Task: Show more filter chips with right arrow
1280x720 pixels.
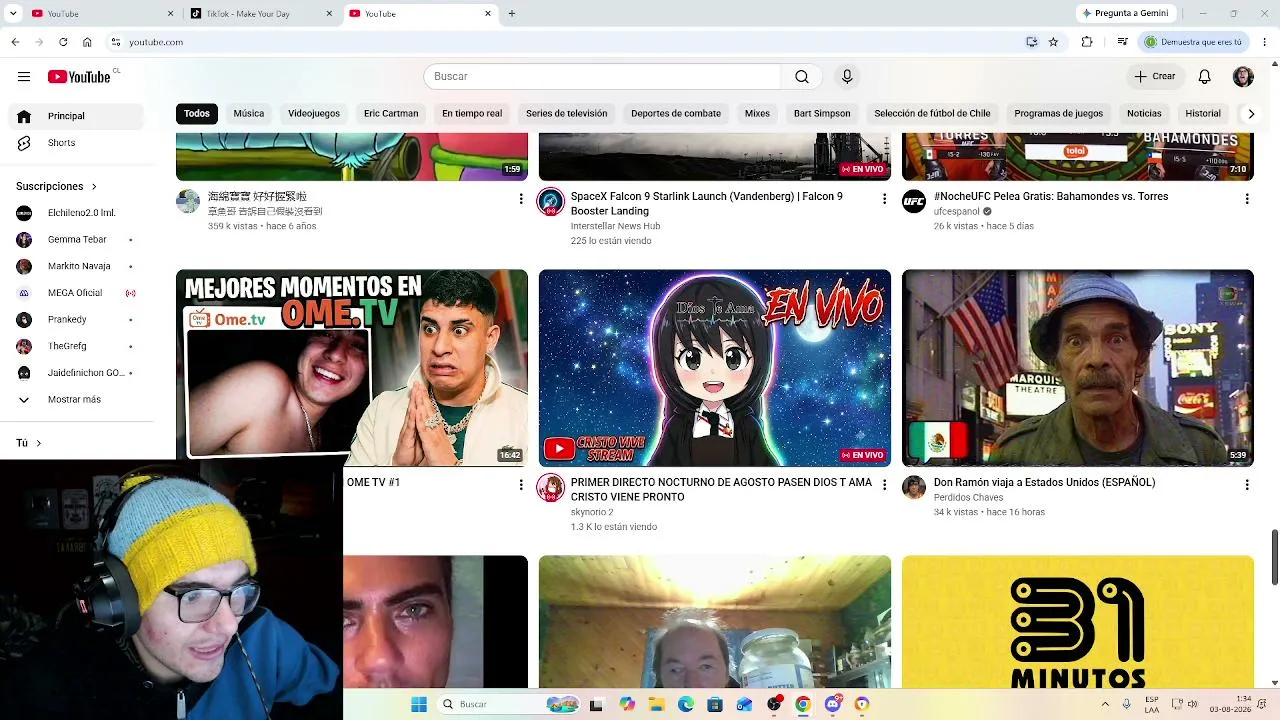Action: pyautogui.click(x=1250, y=114)
